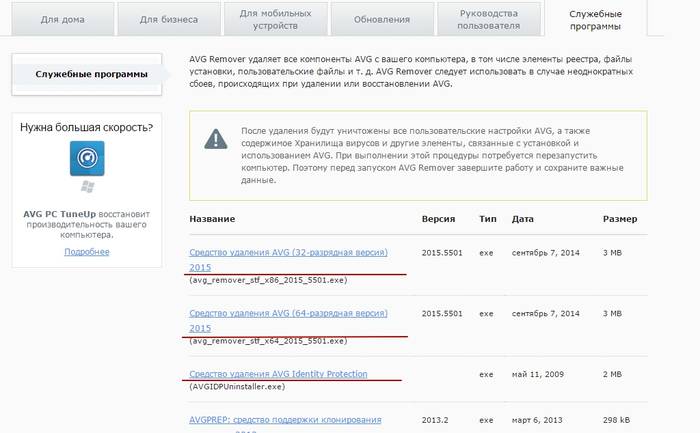This screenshot has height=433, width=700.
Task: Click version 2015.5501 in the 32-bit row
Action: point(442,253)
